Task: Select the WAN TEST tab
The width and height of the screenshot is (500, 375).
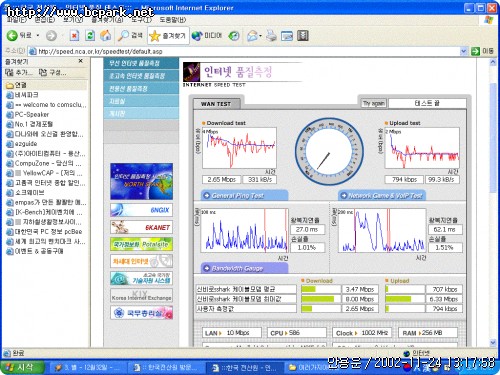Action: (216, 104)
